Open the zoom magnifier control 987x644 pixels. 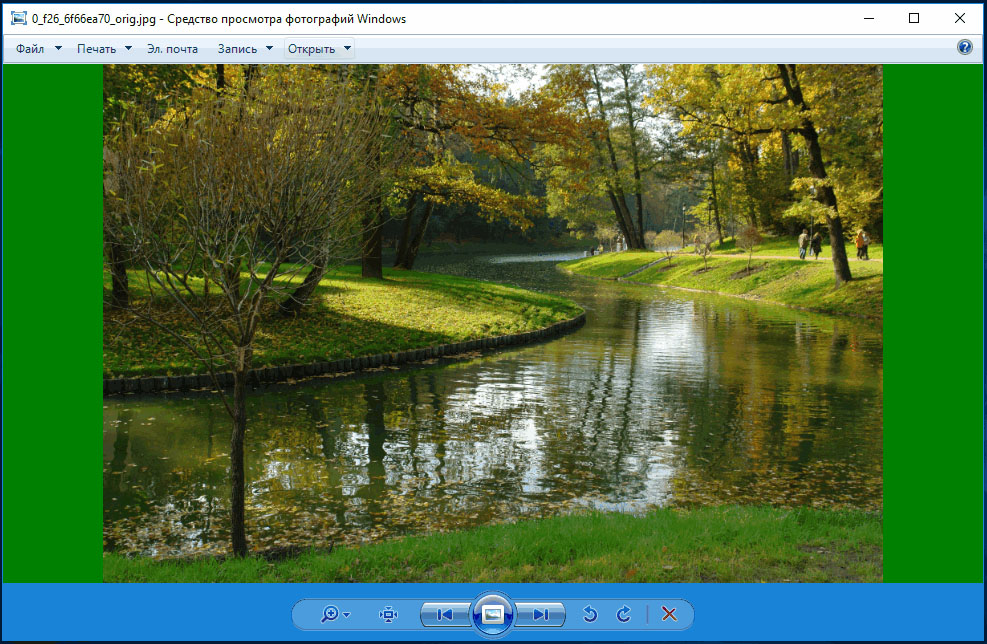(x=330, y=614)
